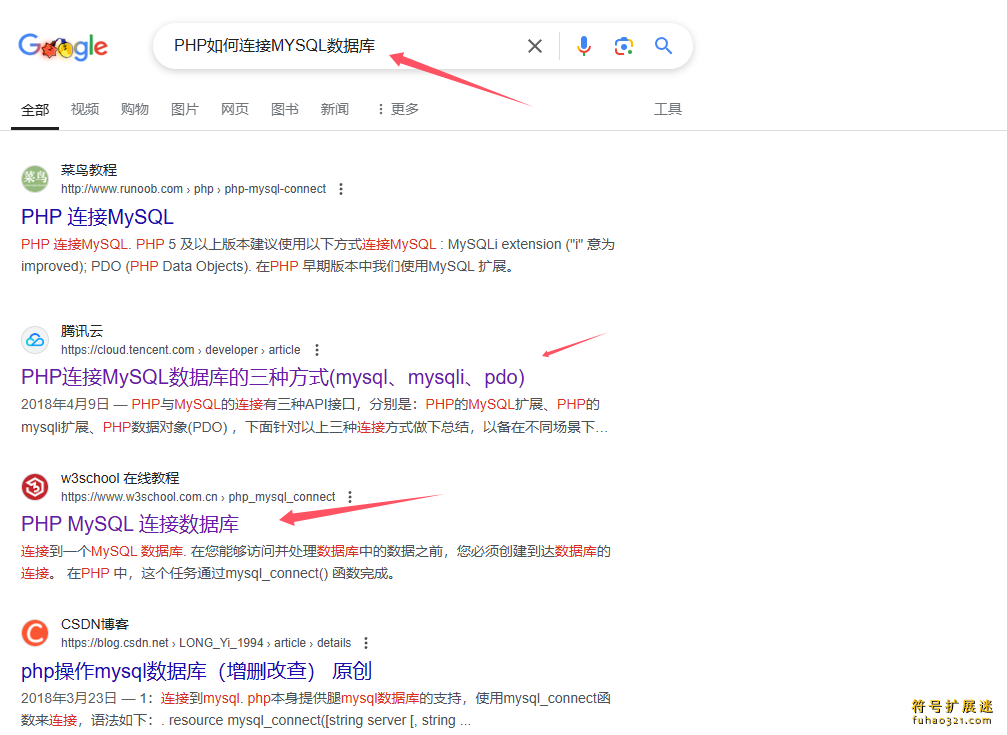The height and width of the screenshot is (735, 1007).
Task: Switch to the 购物 tab
Action: click(x=135, y=109)
